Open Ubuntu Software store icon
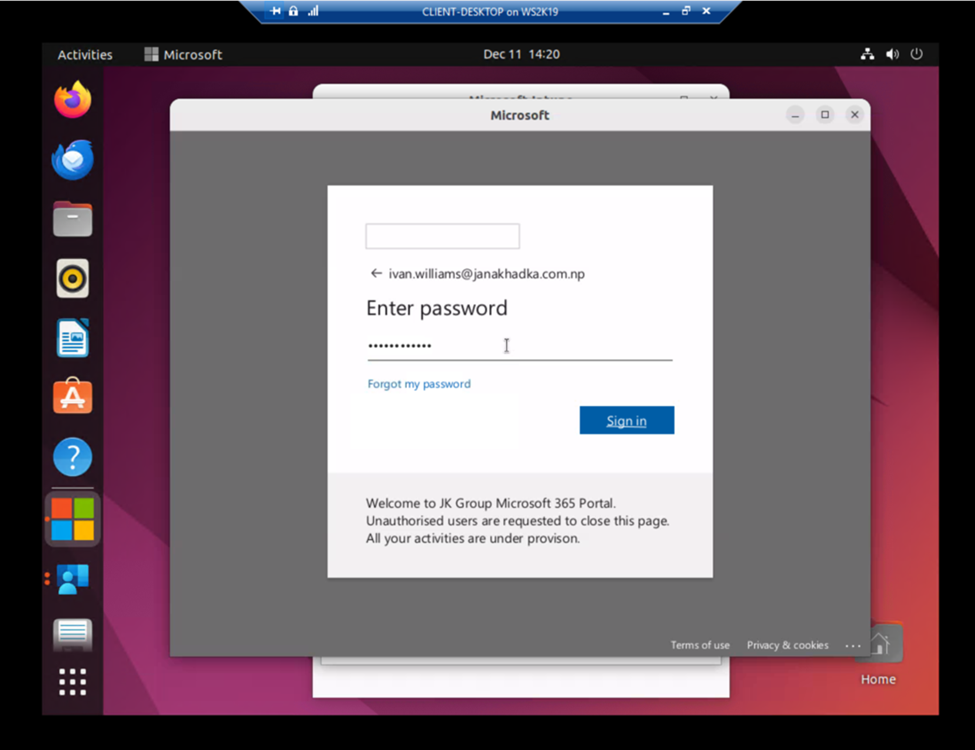Viewport: 975px width, 750px height. point(73,396)
